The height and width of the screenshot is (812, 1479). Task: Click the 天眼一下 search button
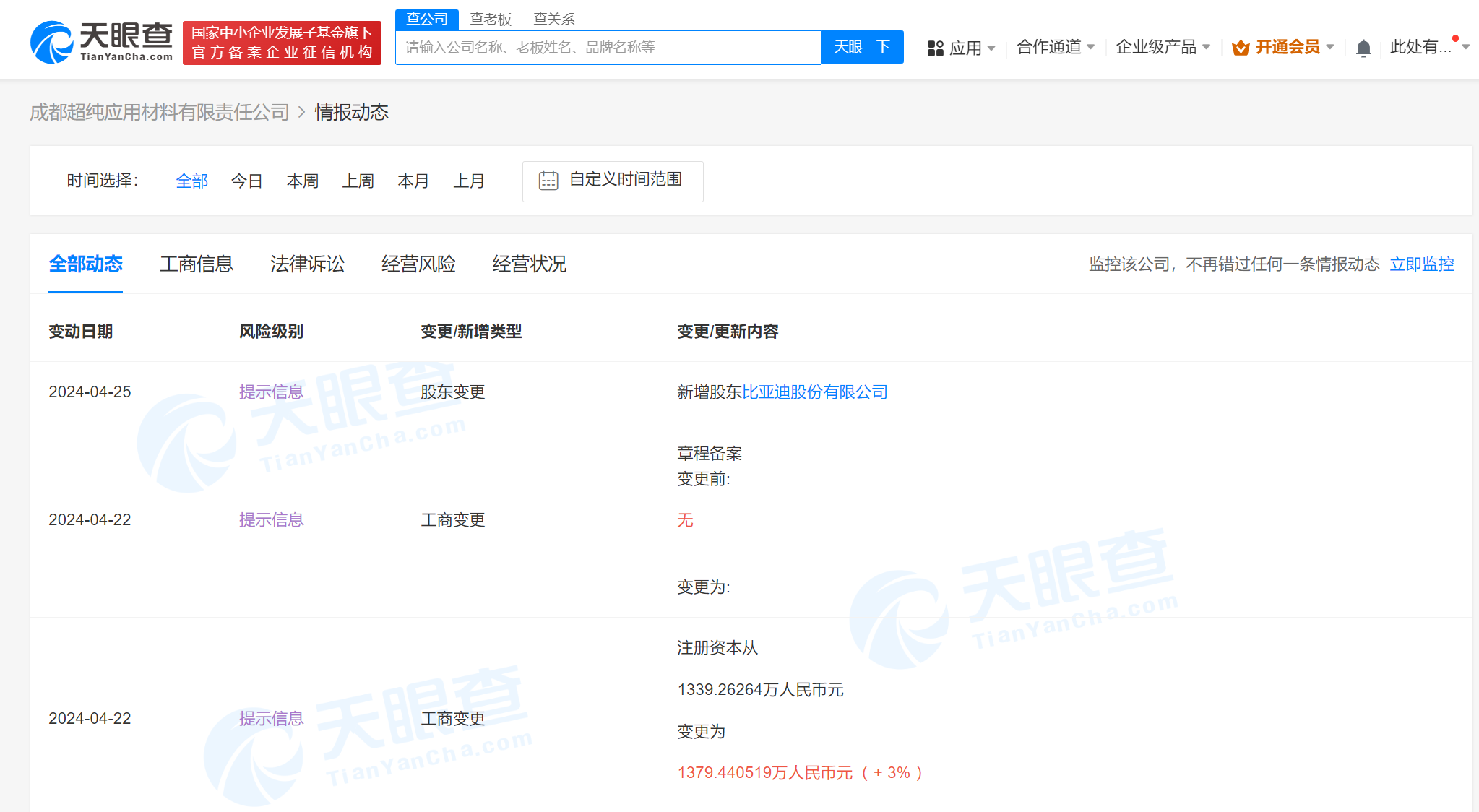pyautogui.click(x=862, y=47)
